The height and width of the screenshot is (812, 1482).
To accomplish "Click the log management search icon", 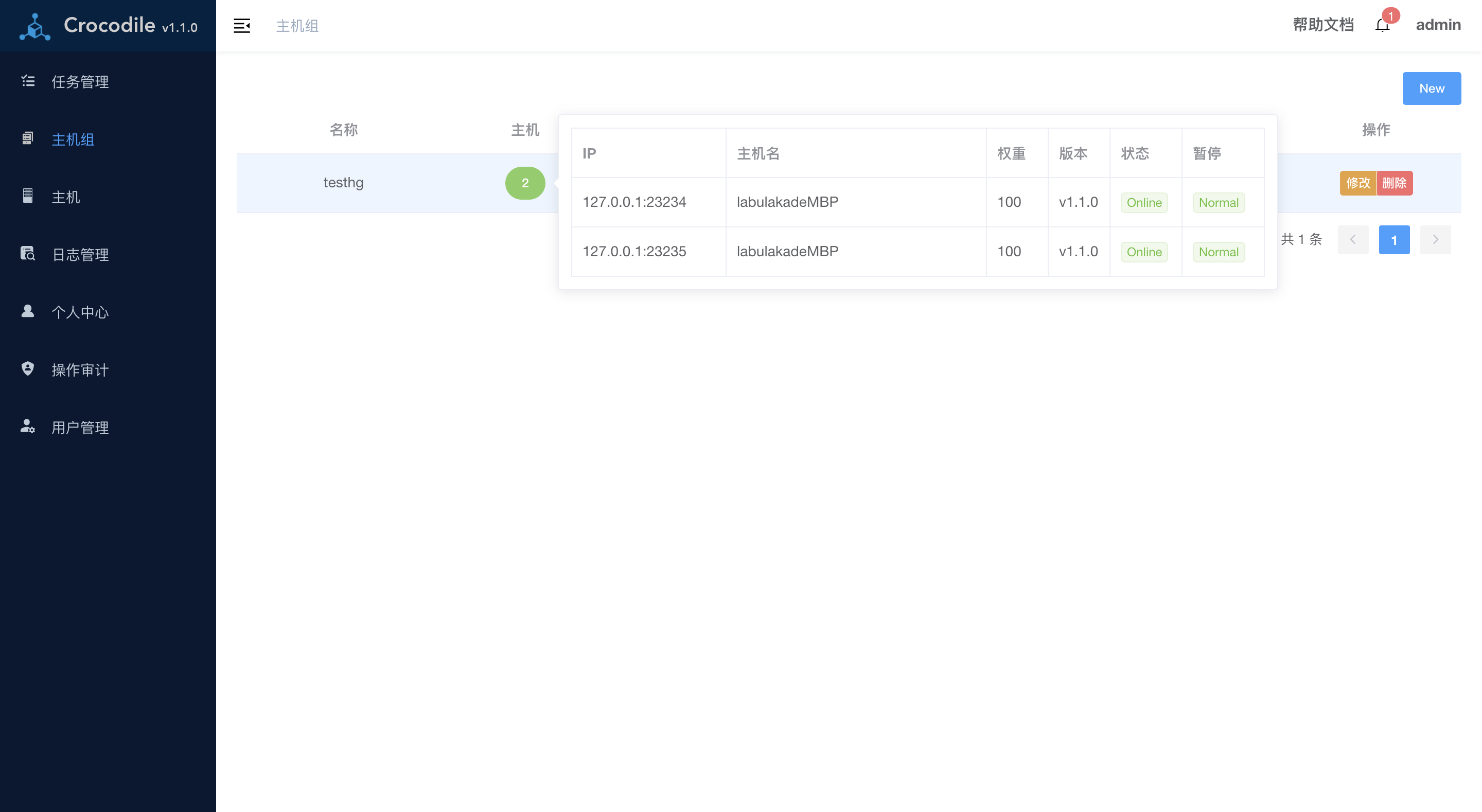I will [28, 254].
